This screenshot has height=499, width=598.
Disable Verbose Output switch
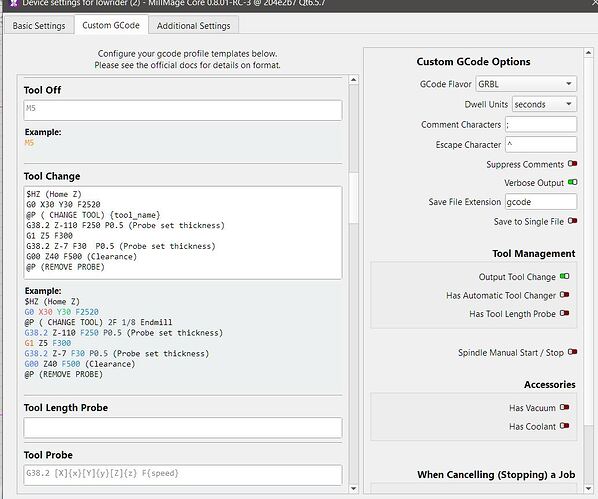pos(572,182)
